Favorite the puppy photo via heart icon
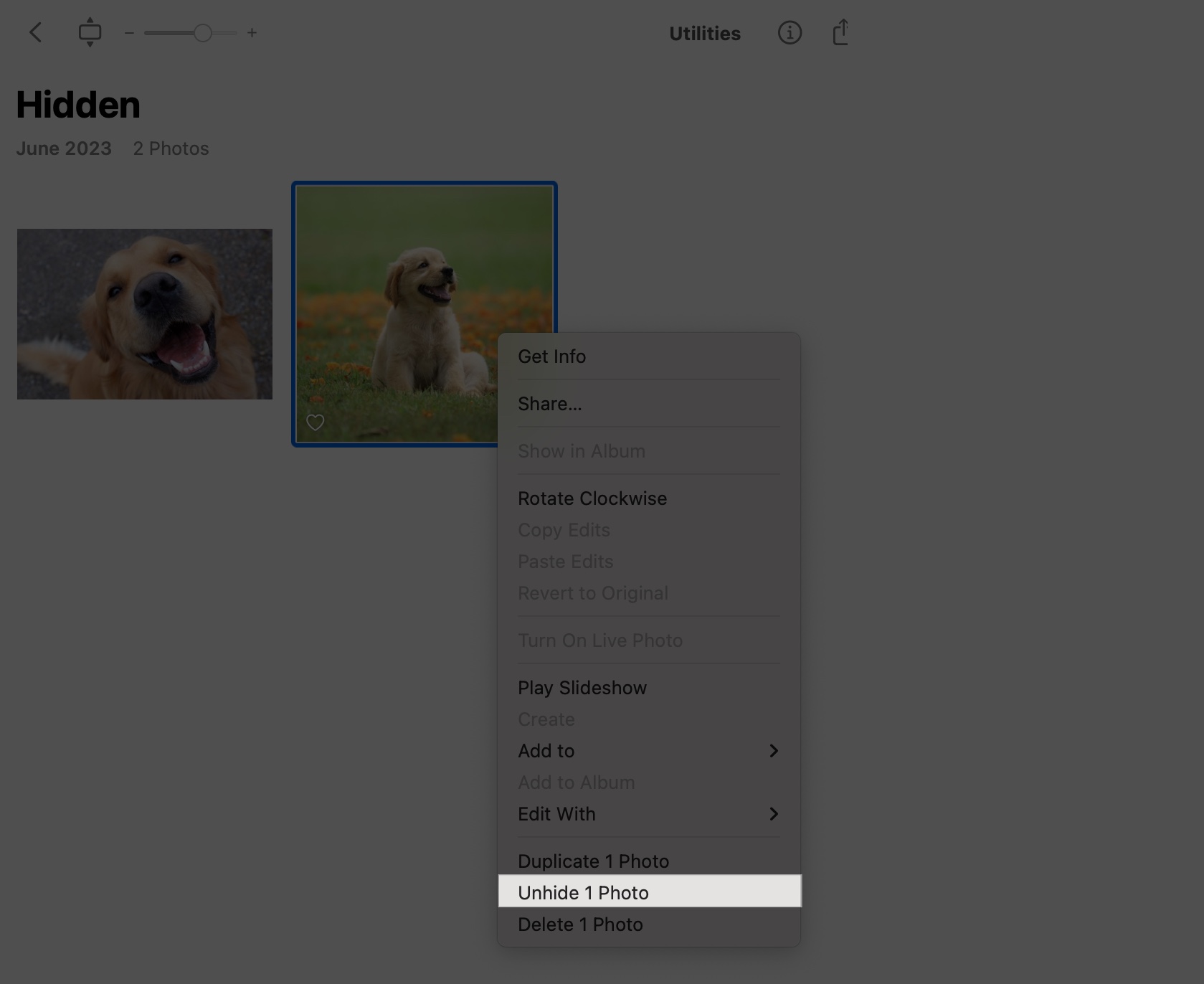Screen dimensions: 1204x984 coord(316,422)
